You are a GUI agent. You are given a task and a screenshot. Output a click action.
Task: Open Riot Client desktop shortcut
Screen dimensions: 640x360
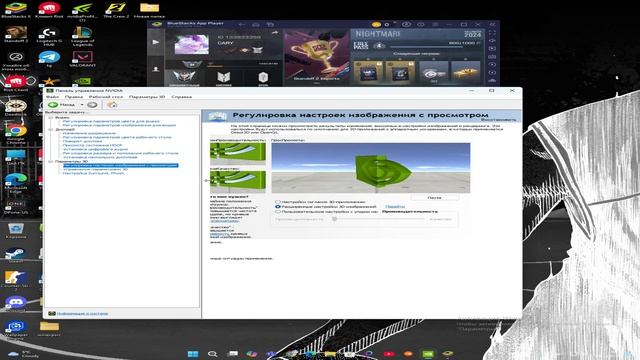(x=16, y=83)
